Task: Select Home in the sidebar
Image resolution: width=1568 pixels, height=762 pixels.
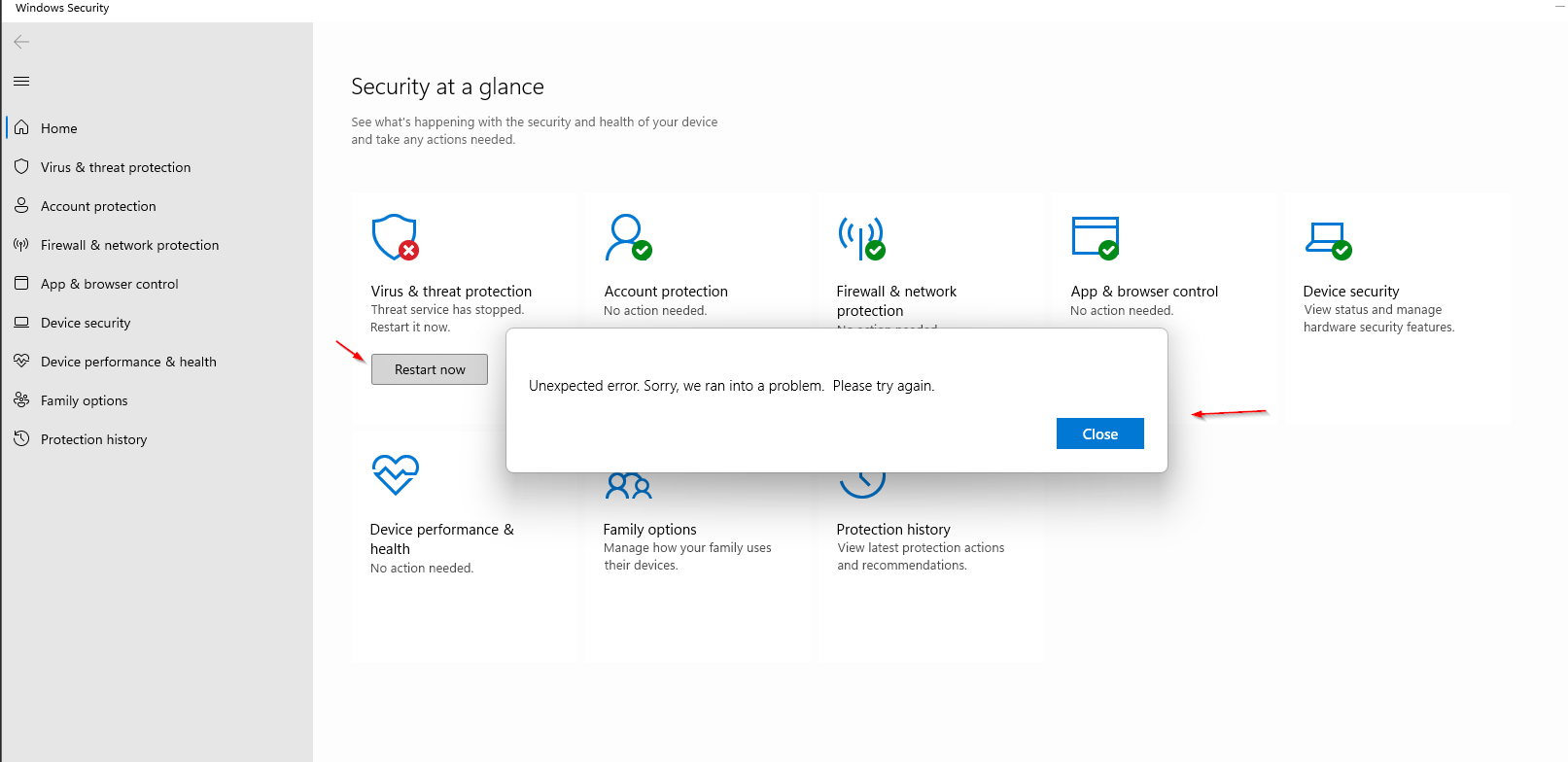Action: click(x=58, y=128)
